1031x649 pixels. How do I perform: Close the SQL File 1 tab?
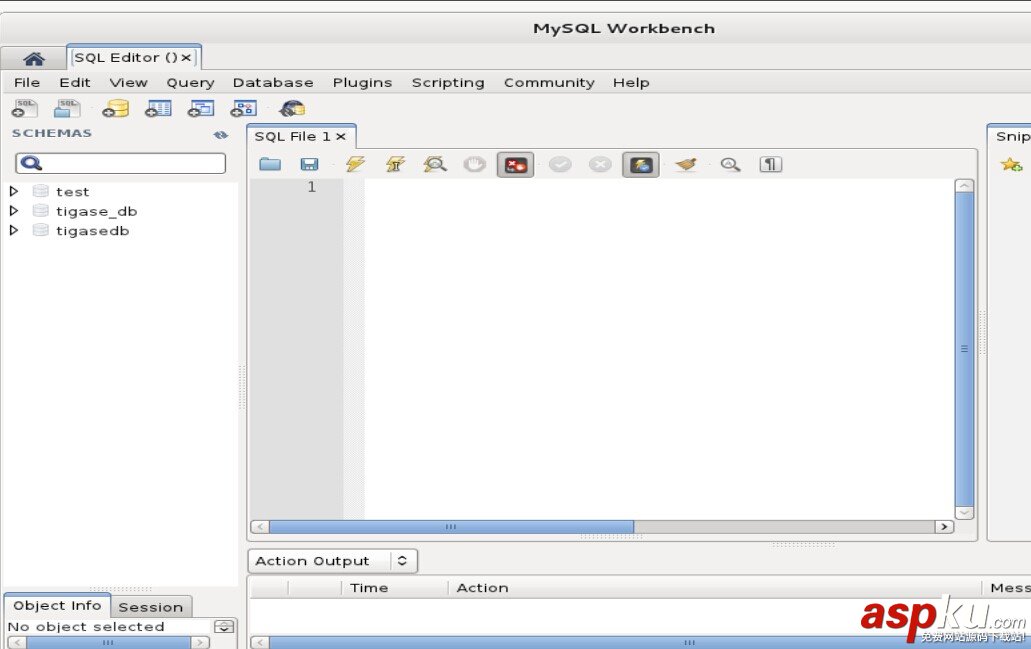(x=340, y=136)
